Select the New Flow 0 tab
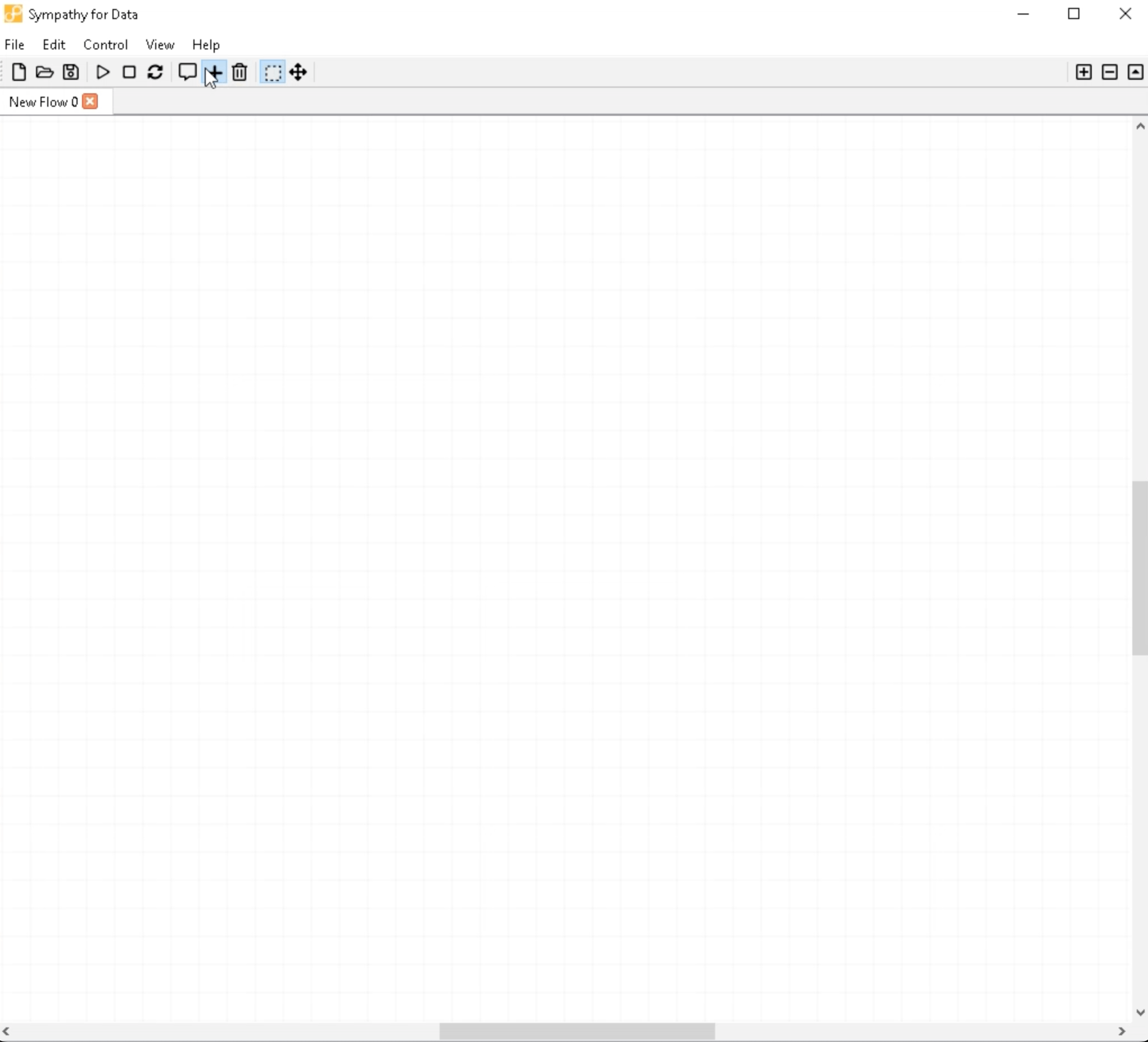This screenshot has width=1148, height=1042. (x=43, y=102)
